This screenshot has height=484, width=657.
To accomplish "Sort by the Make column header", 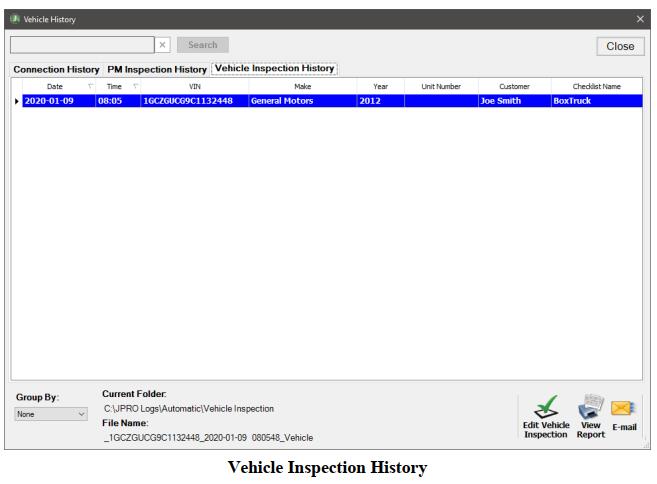I will point(303,86).
